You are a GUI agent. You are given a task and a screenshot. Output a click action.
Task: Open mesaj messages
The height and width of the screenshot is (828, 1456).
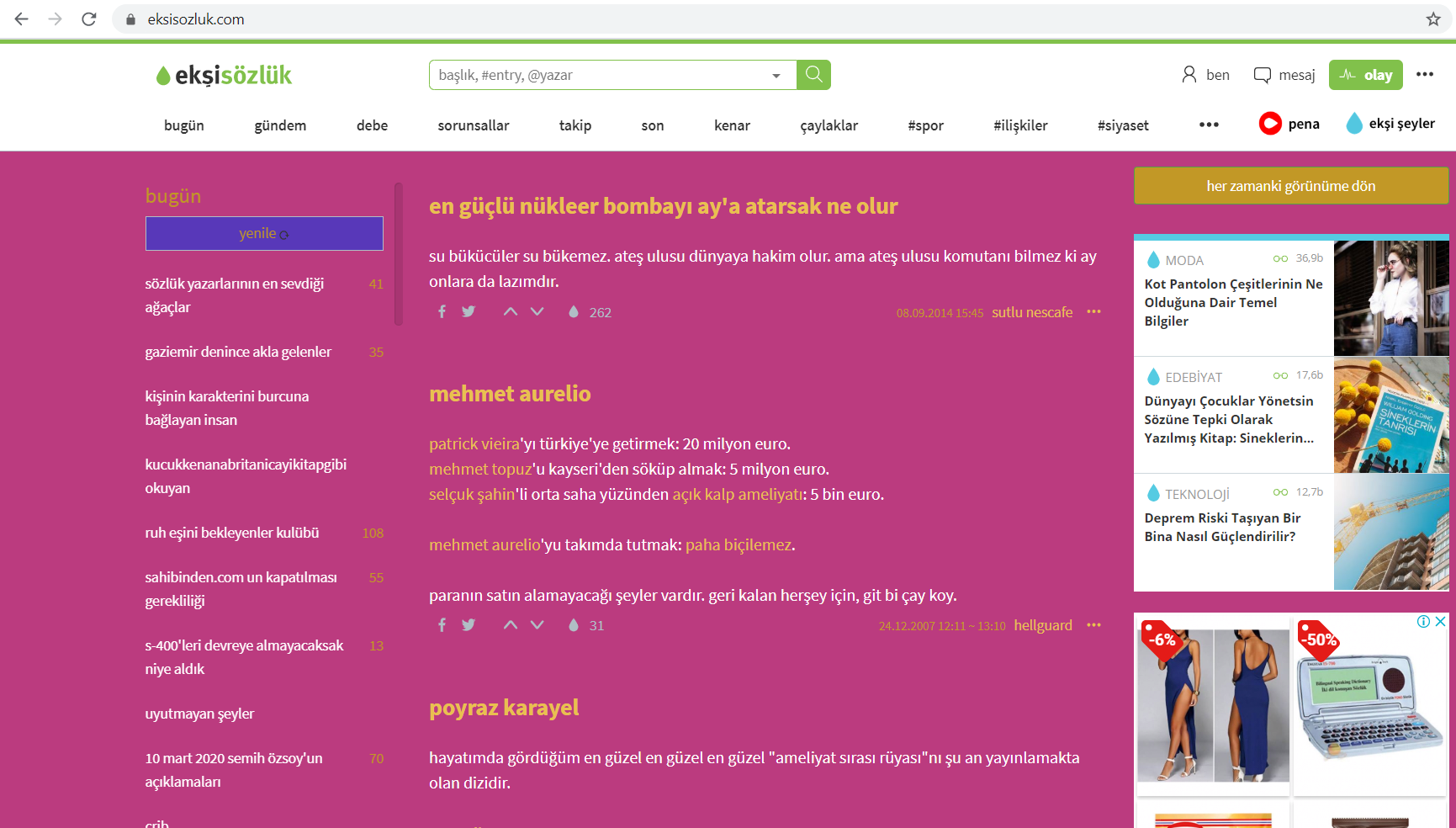(1284, 75)
